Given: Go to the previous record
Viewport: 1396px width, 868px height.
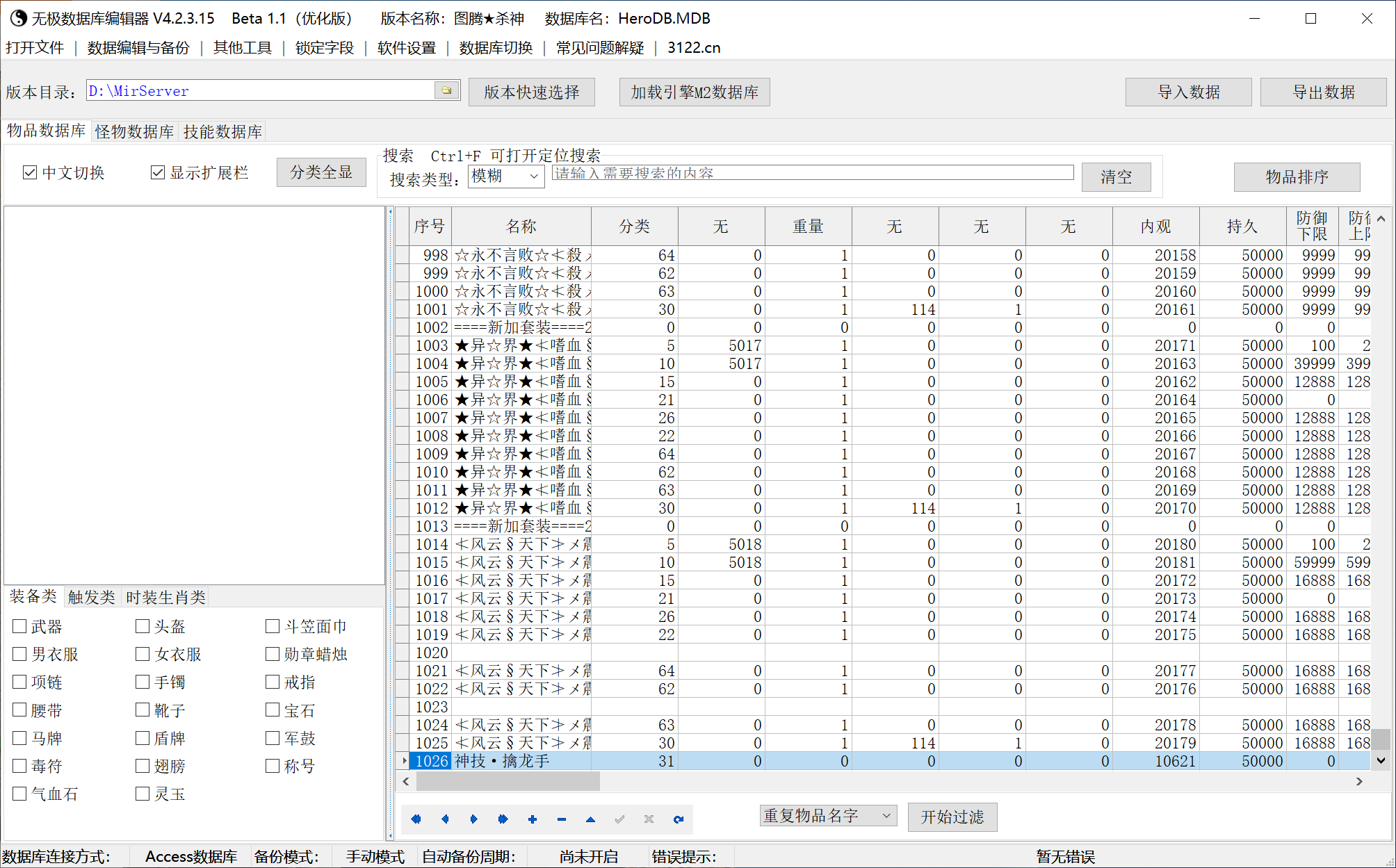Looking at the screenshot, I should [x=445, y=819].
